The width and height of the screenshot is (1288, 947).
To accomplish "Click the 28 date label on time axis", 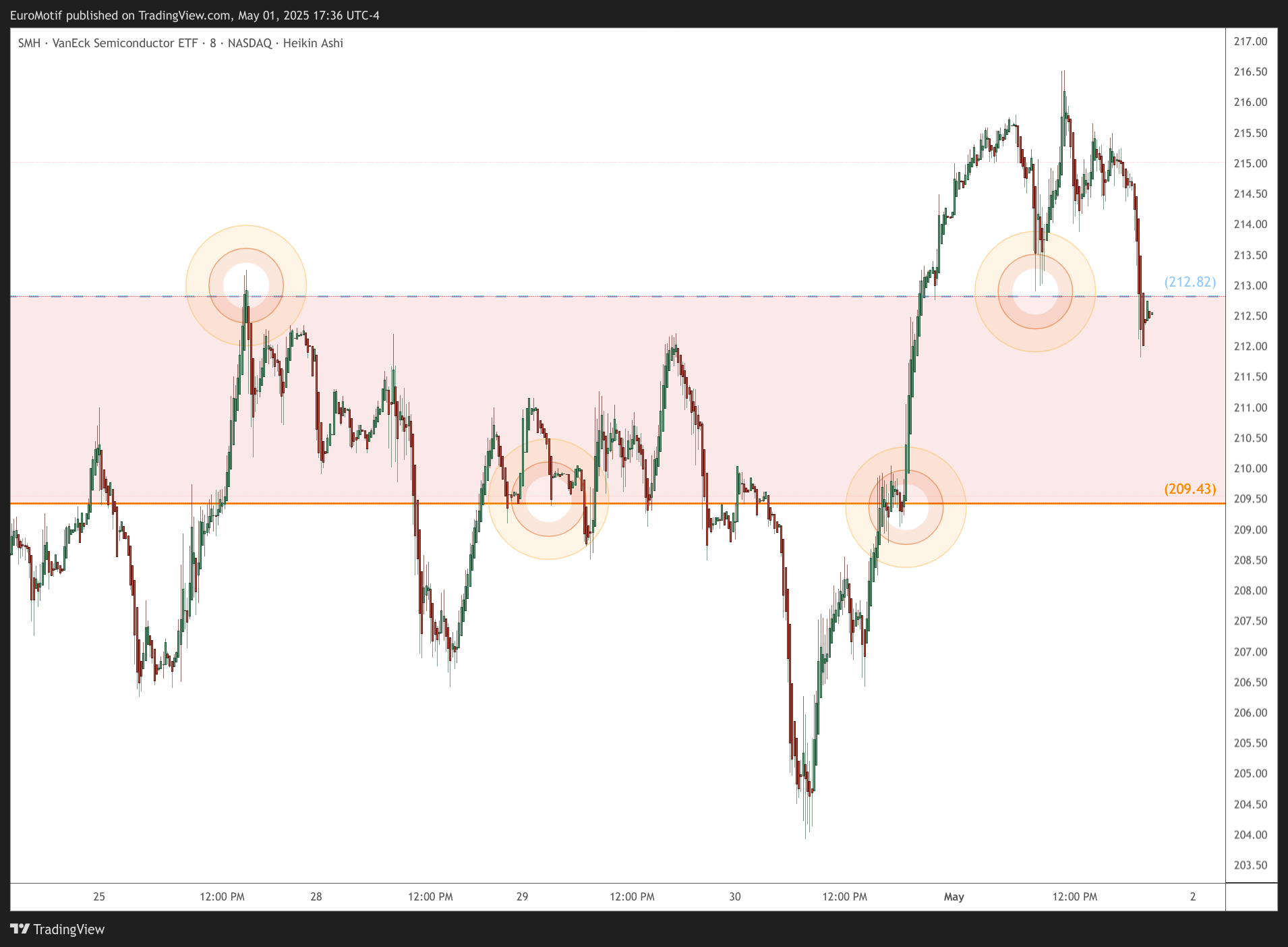I will [316, 896].
